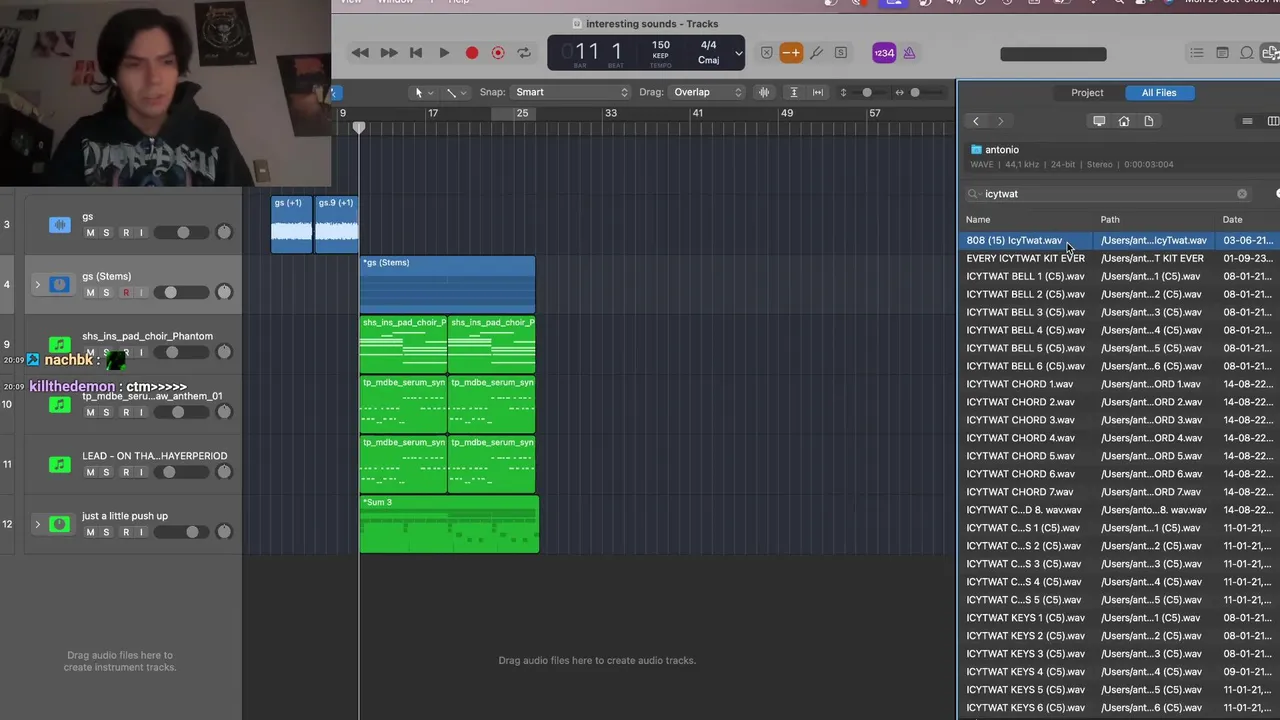Toggle input monitoring on gs track
1280x720 pixels.
point(141,233)
